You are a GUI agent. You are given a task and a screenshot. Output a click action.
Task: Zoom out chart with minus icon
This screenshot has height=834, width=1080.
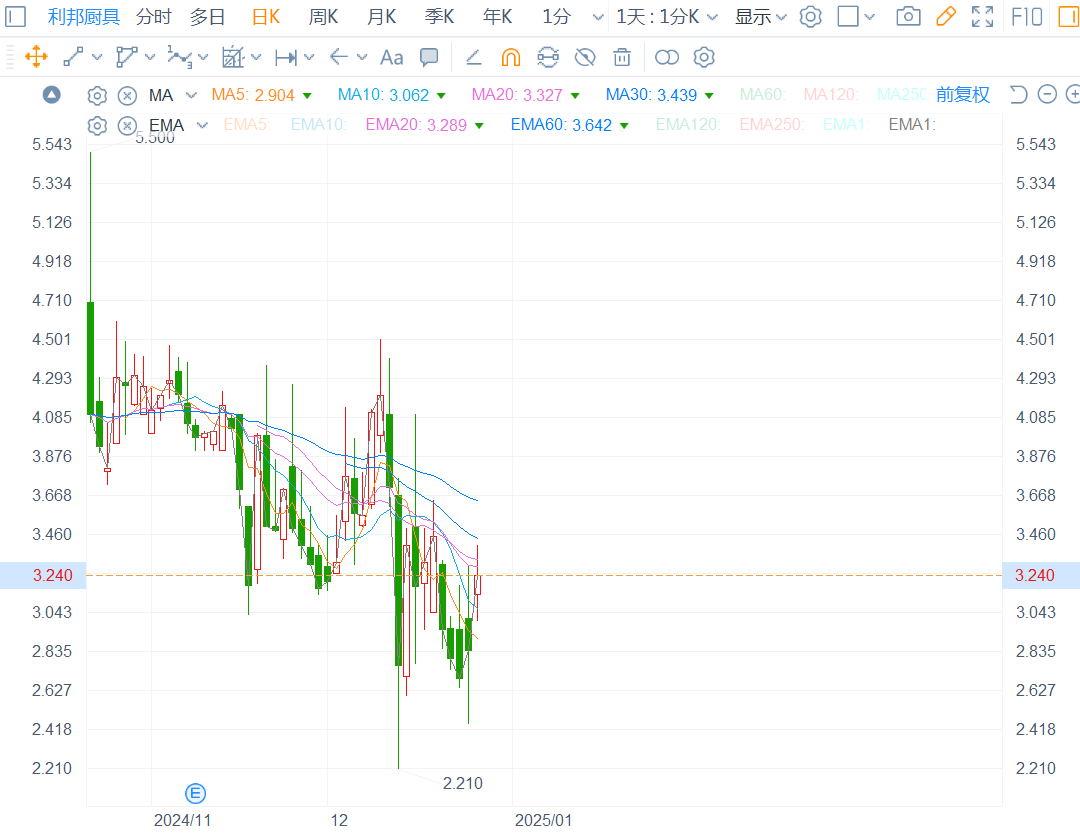[1047, 94]
